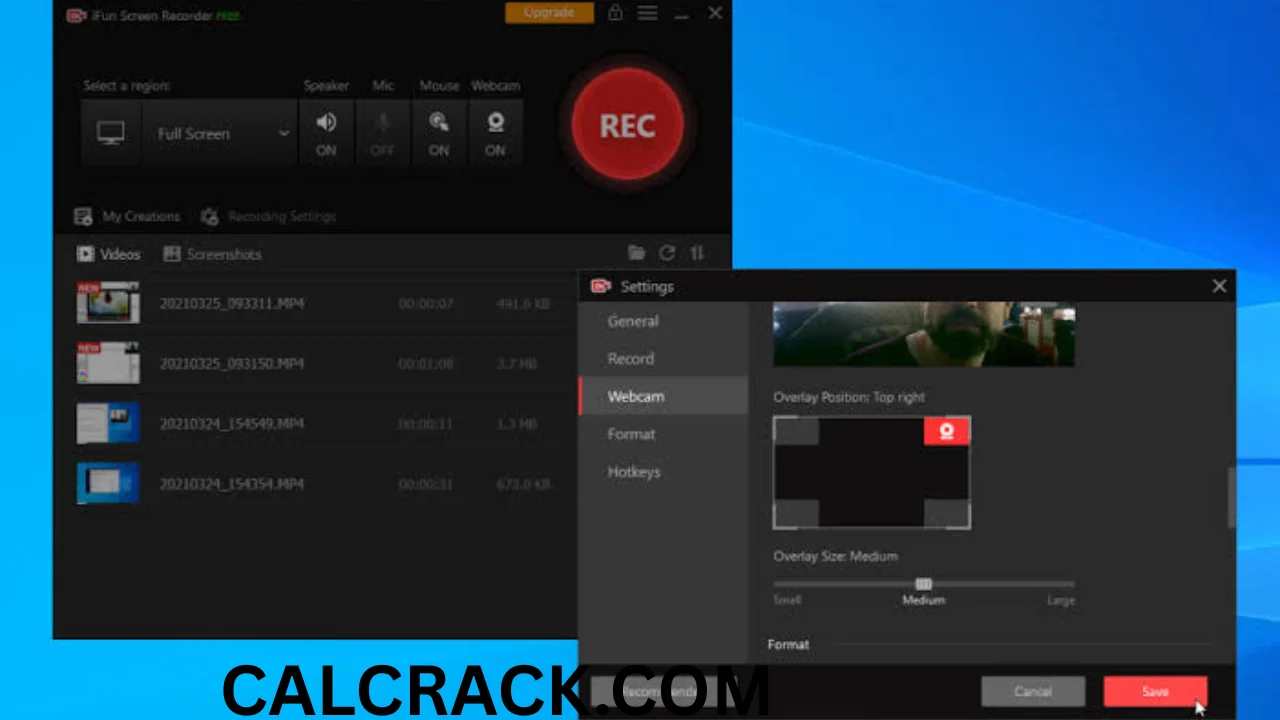Open thumbnail of 20210325_093150.MP4
The width and height of the screenshot is (1280, 720).
point(108,362)
